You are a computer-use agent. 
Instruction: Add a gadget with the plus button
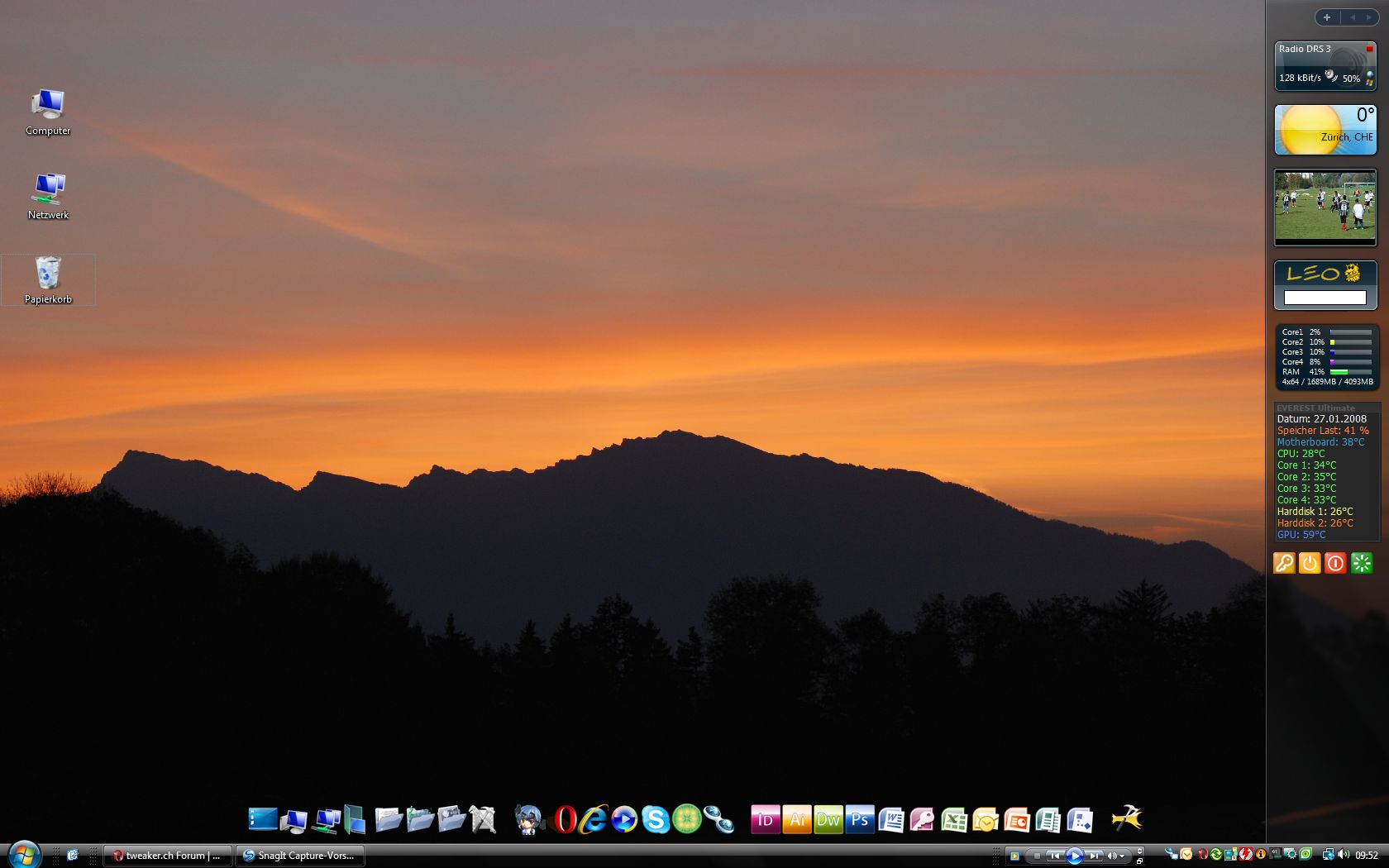[1327, 17]
